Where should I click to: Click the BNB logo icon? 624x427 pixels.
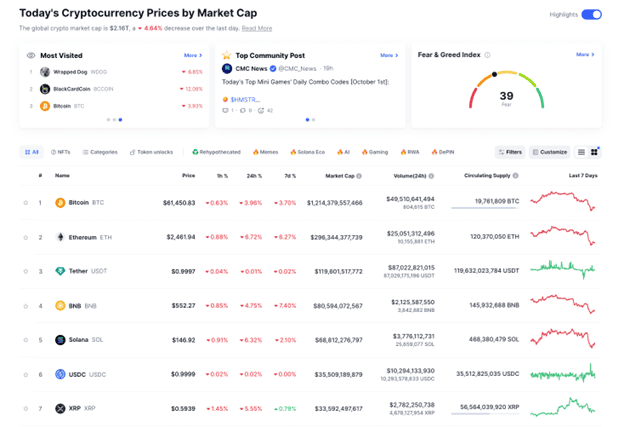60,305
